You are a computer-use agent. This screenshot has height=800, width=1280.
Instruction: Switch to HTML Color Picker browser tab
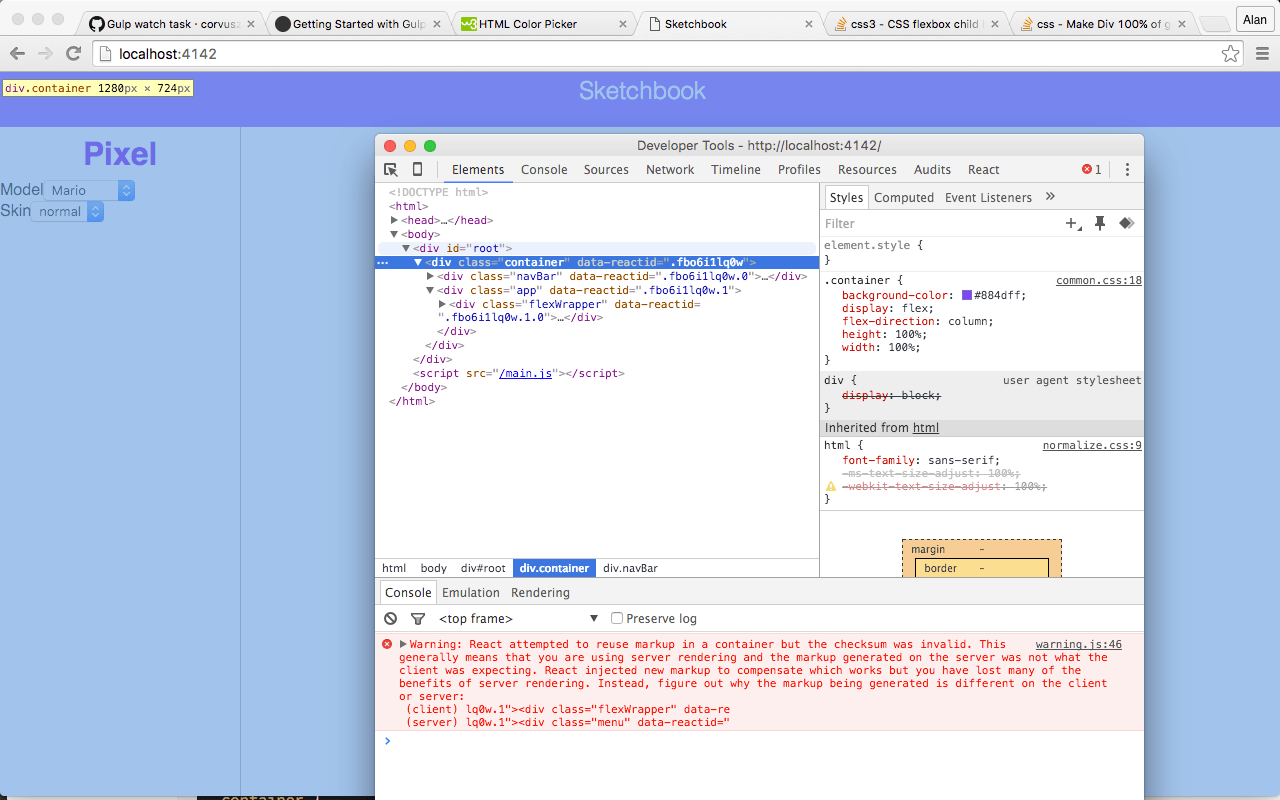[x=544, y=23]
